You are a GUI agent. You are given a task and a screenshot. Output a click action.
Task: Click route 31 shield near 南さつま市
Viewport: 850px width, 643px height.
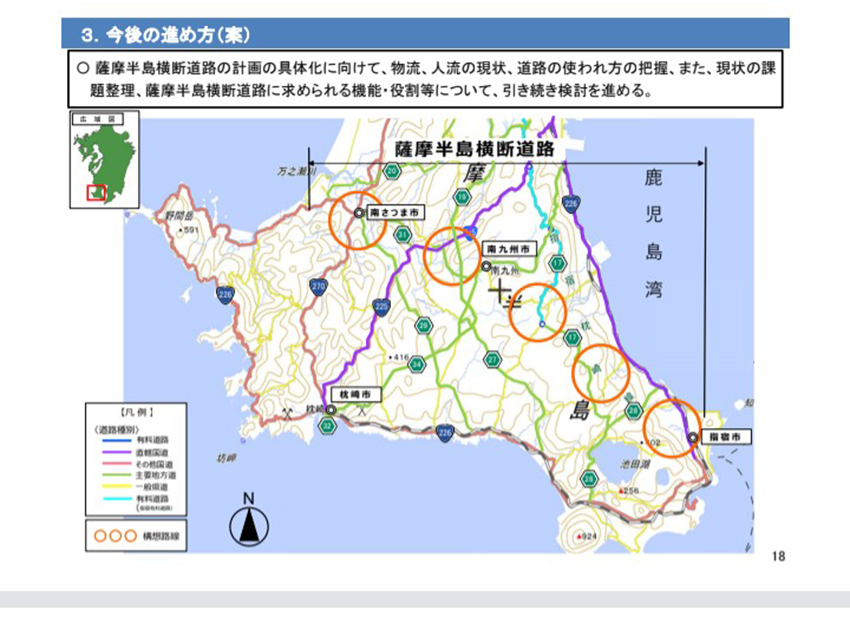click(403, 235)
